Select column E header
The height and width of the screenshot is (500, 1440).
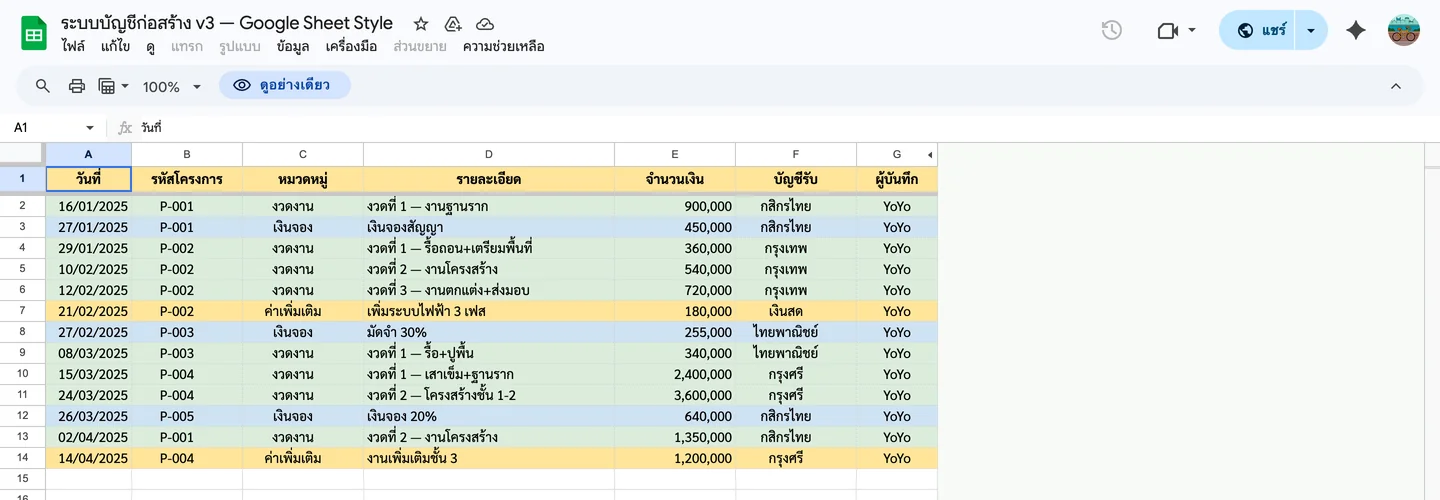[675, 154]
